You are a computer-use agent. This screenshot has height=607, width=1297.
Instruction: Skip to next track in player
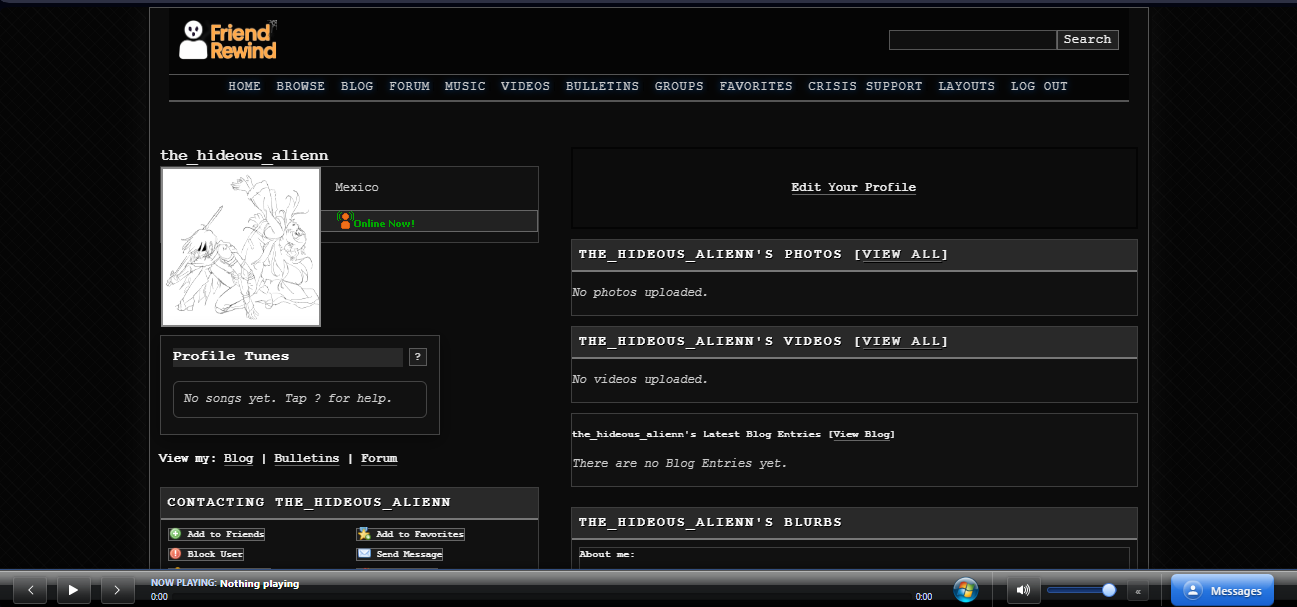(x=117, y=590)
